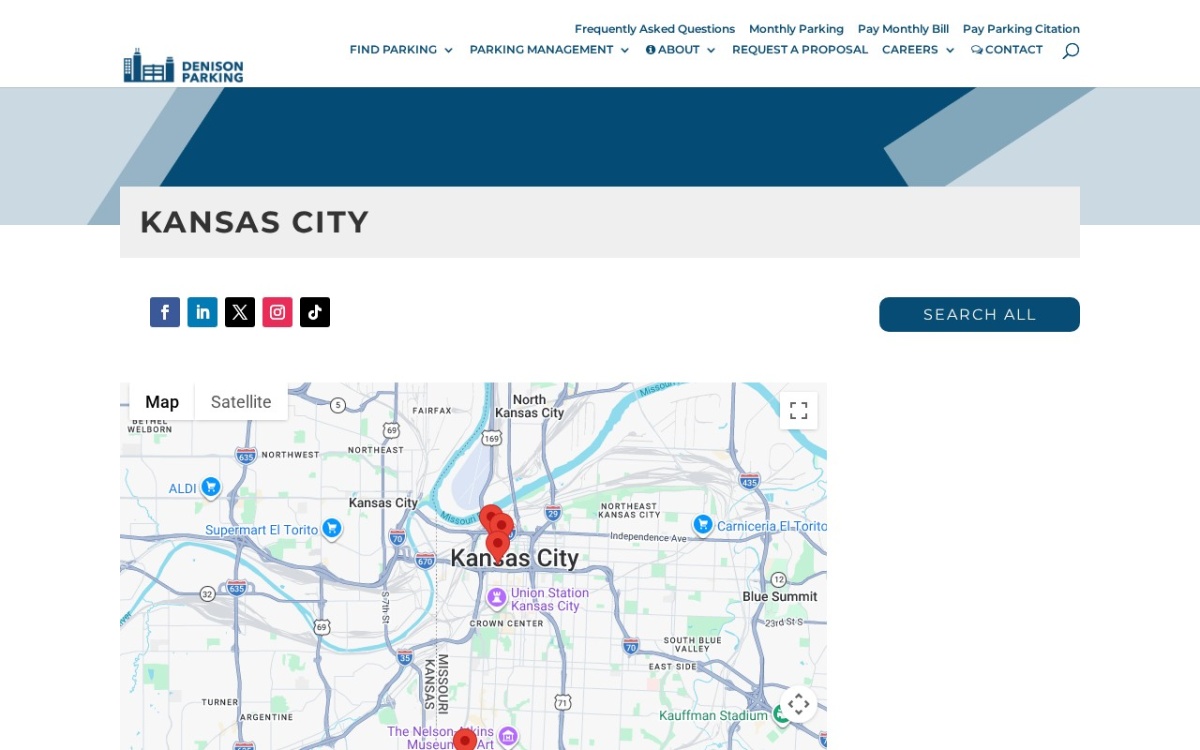The width and height of the screenshot is (1200, 750).
Task: Open the Contact menu item
Action: point(1007,50)
